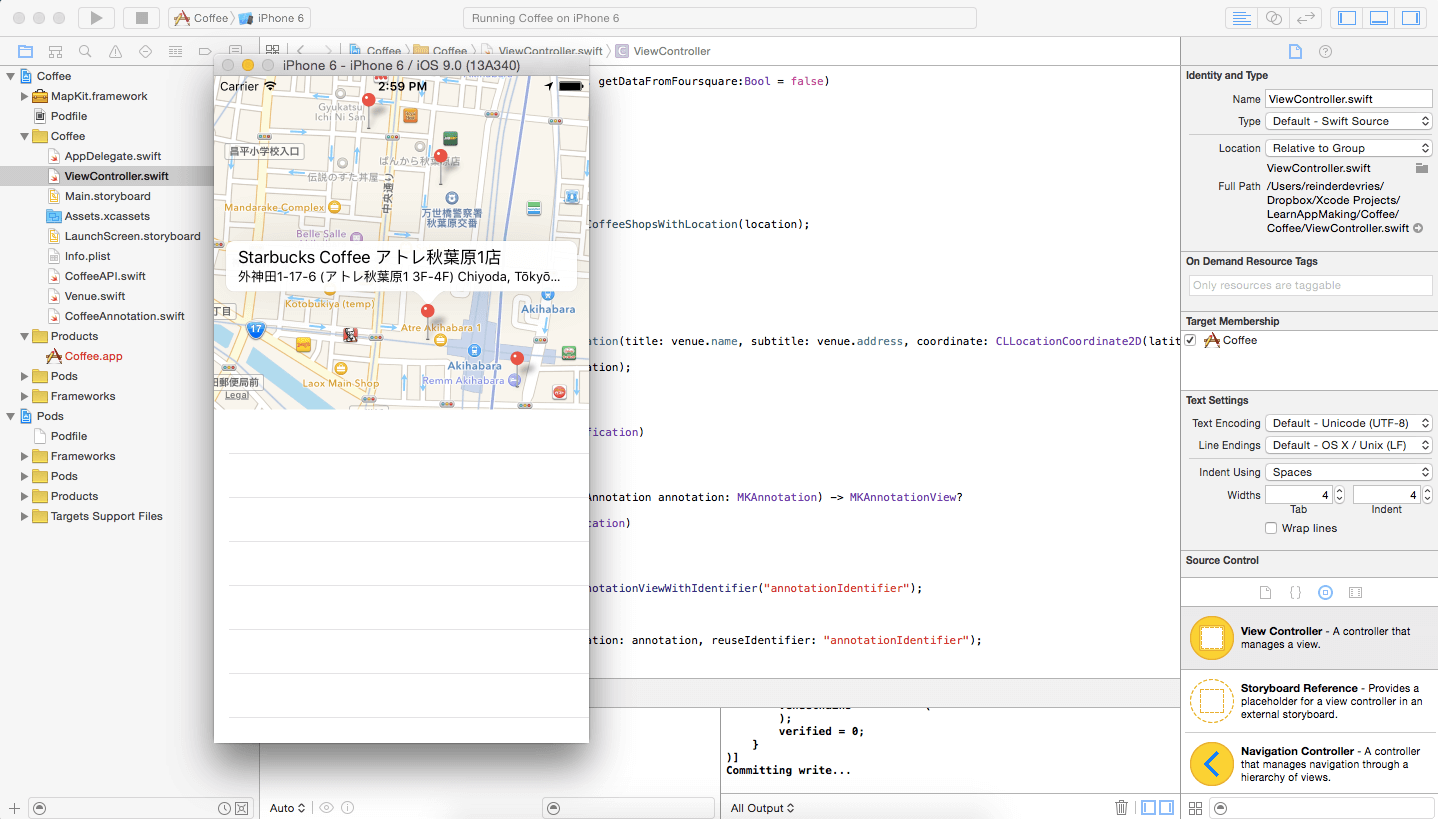Open the All Output console dropdown
This screenshot has height=819, width=1438.
[762, 808]
